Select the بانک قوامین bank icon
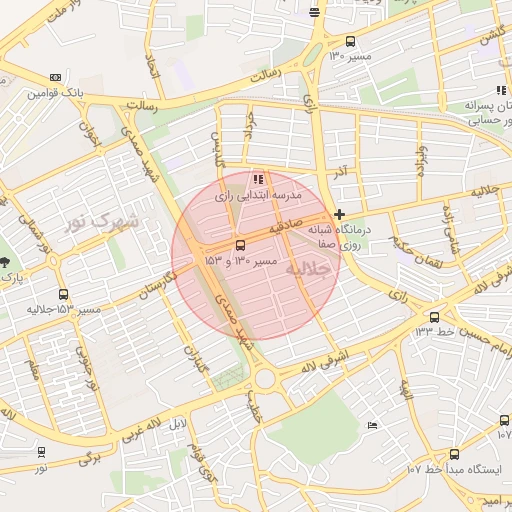Viewport: 512px width, 512px height. tap(55, 78)
